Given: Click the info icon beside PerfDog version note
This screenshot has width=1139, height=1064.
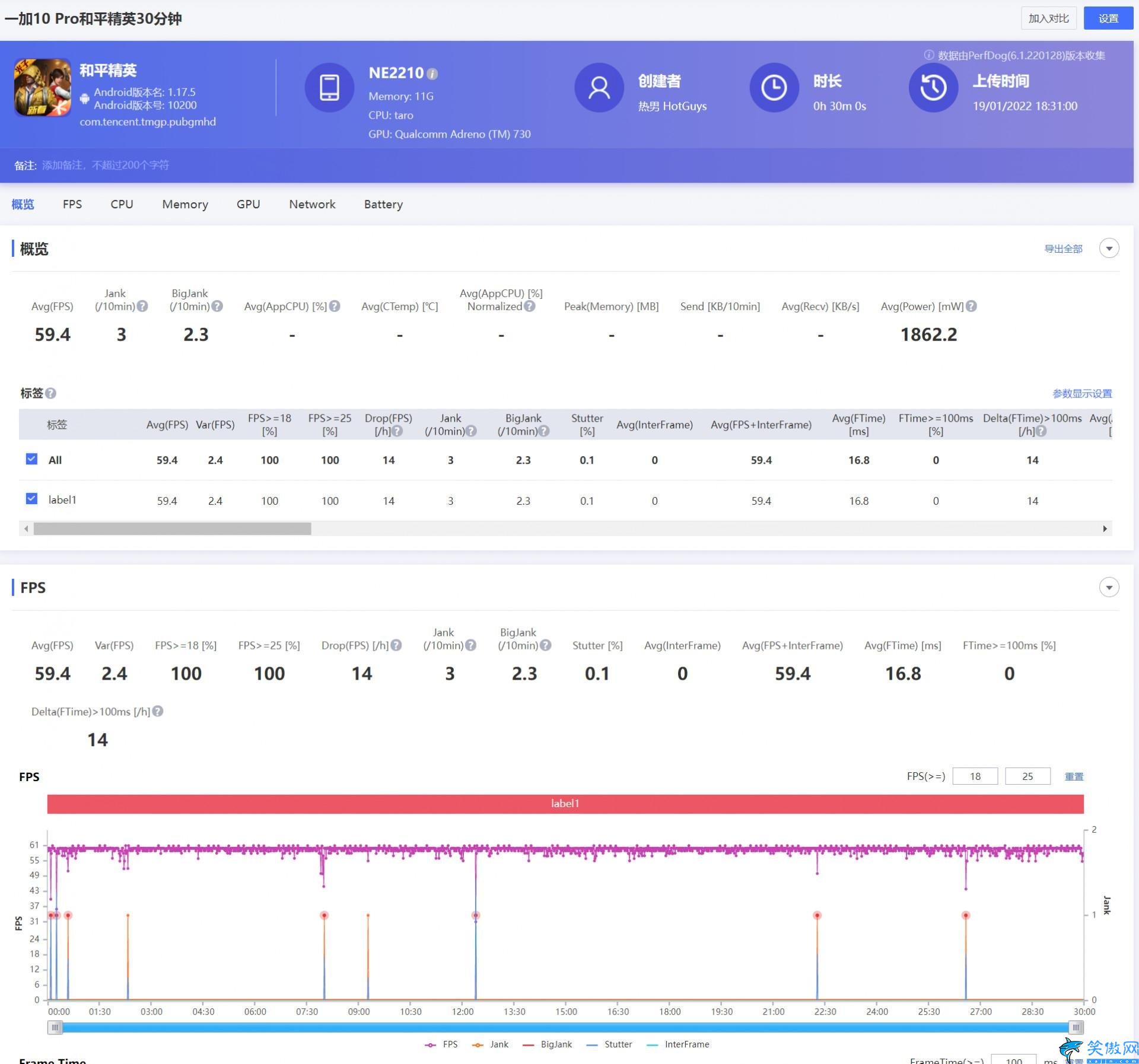Looking at the screenshot, I should pos(929,55).
